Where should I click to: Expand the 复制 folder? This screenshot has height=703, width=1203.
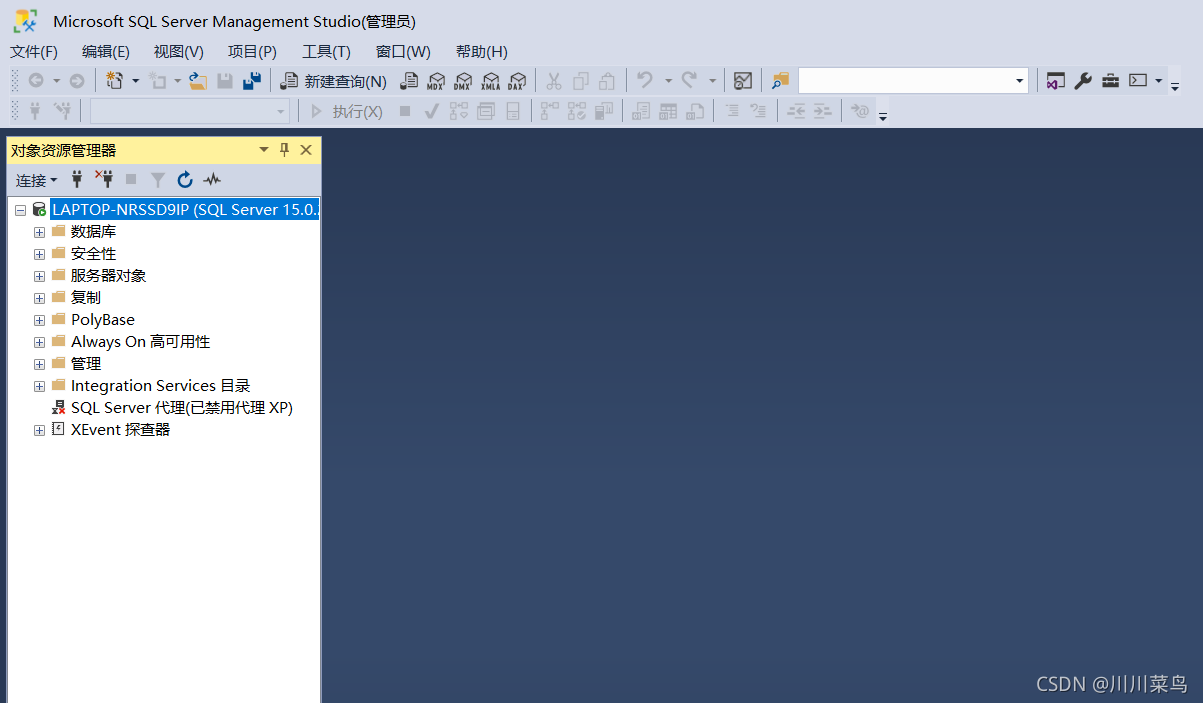[40, 298]
